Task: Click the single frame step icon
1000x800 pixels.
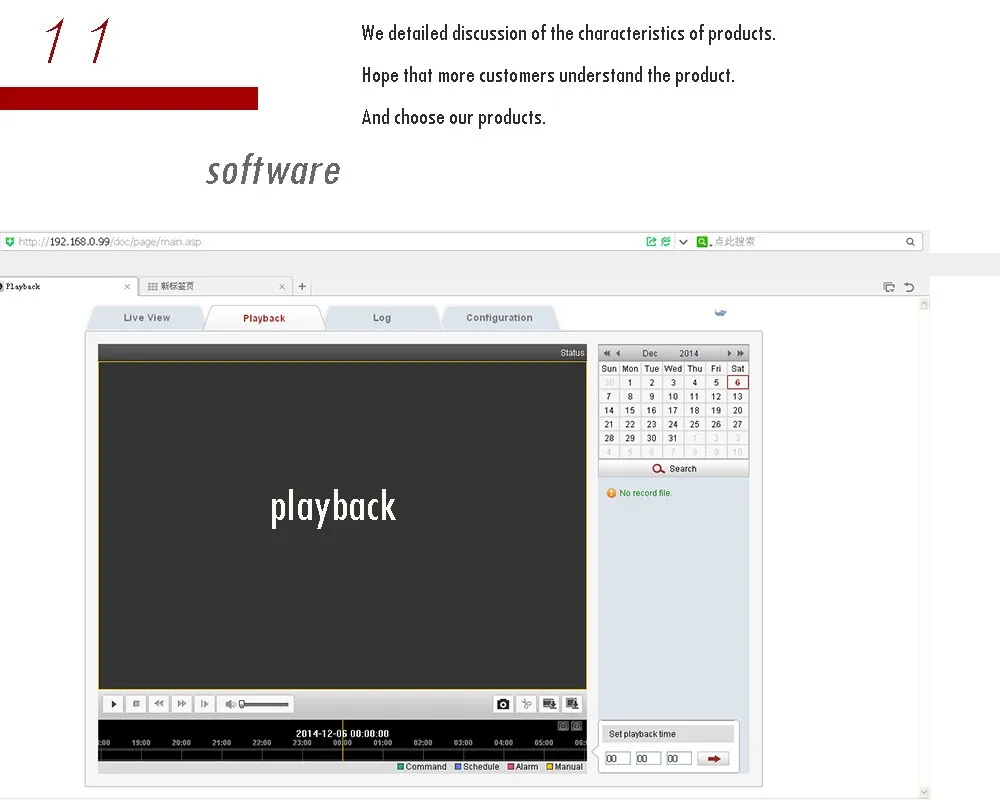Action: point(204,704)
